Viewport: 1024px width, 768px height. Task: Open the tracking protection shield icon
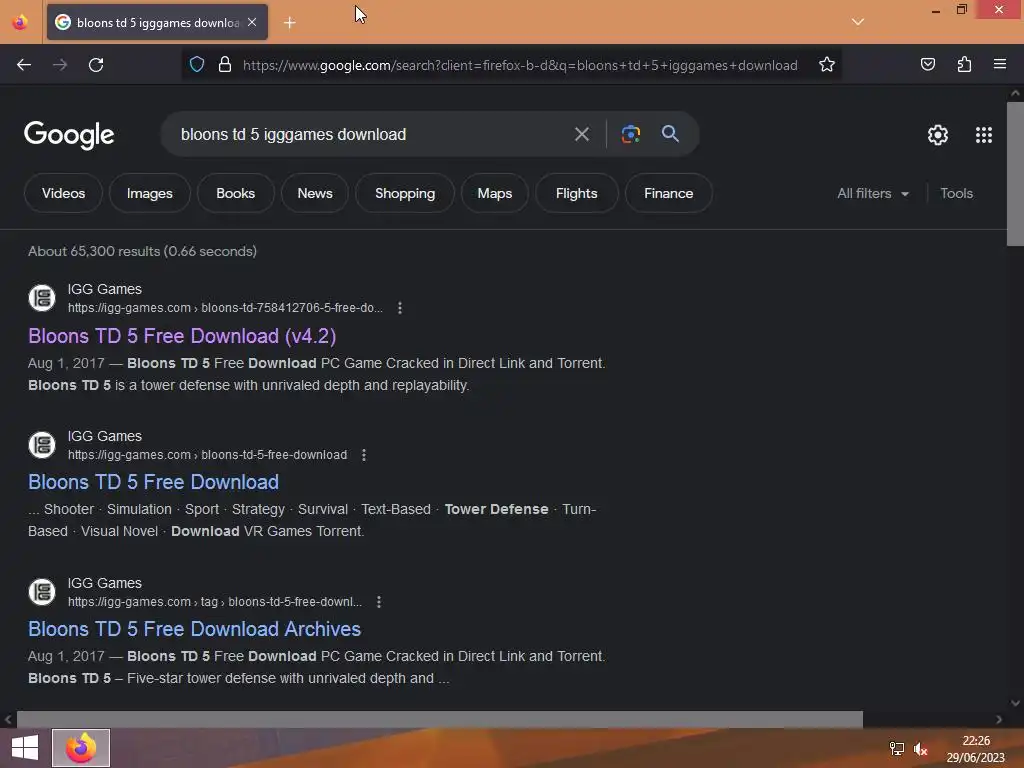coord(197,65)
